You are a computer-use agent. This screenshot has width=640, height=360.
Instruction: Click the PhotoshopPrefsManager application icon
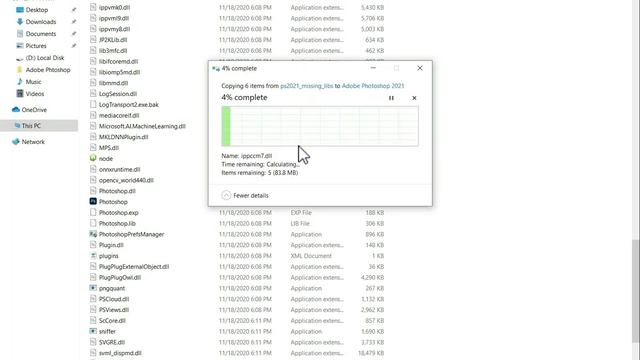click(93, 234)
